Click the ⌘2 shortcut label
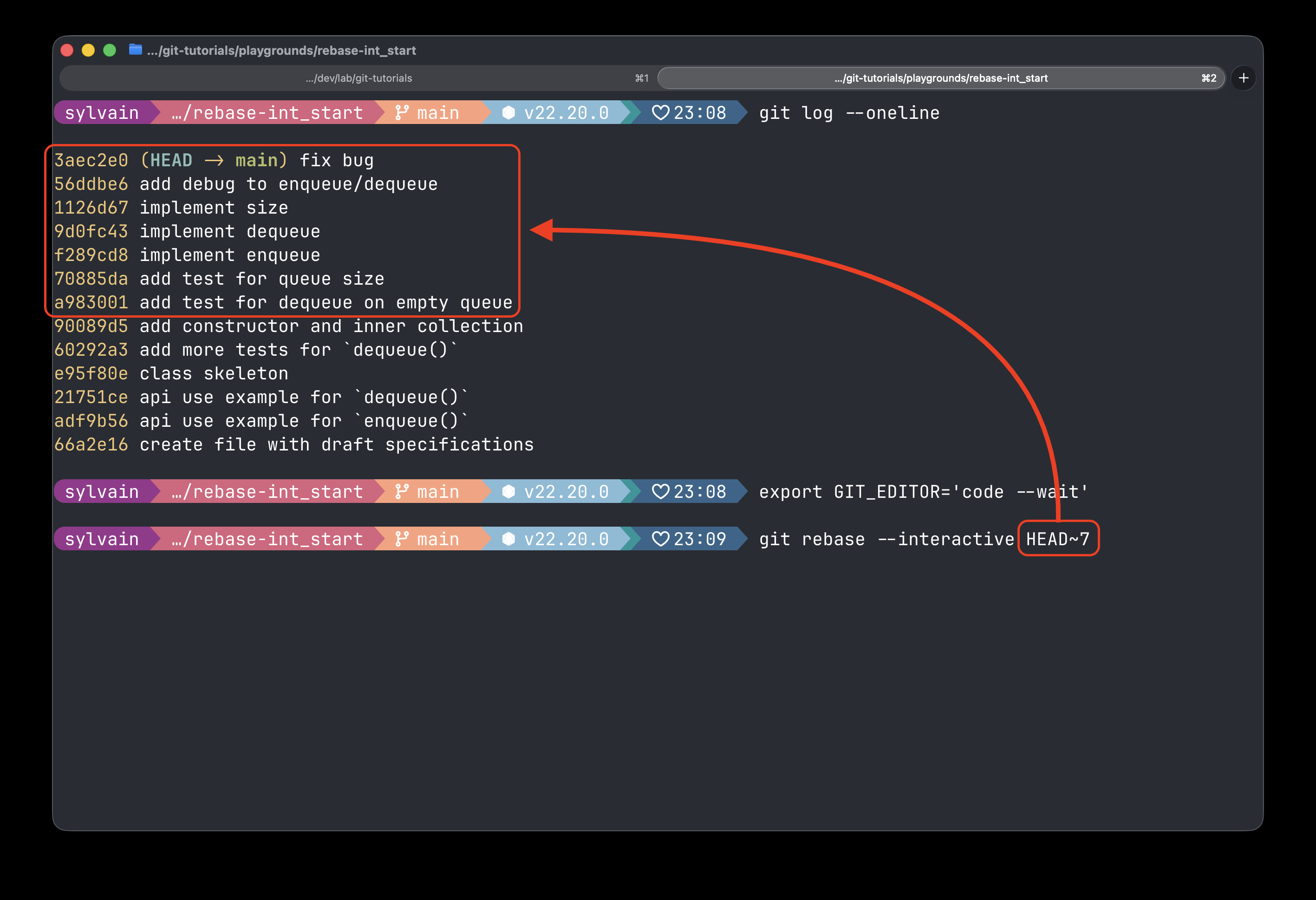The height and width of the screenshot is (900, 1316). point(1210,78)
